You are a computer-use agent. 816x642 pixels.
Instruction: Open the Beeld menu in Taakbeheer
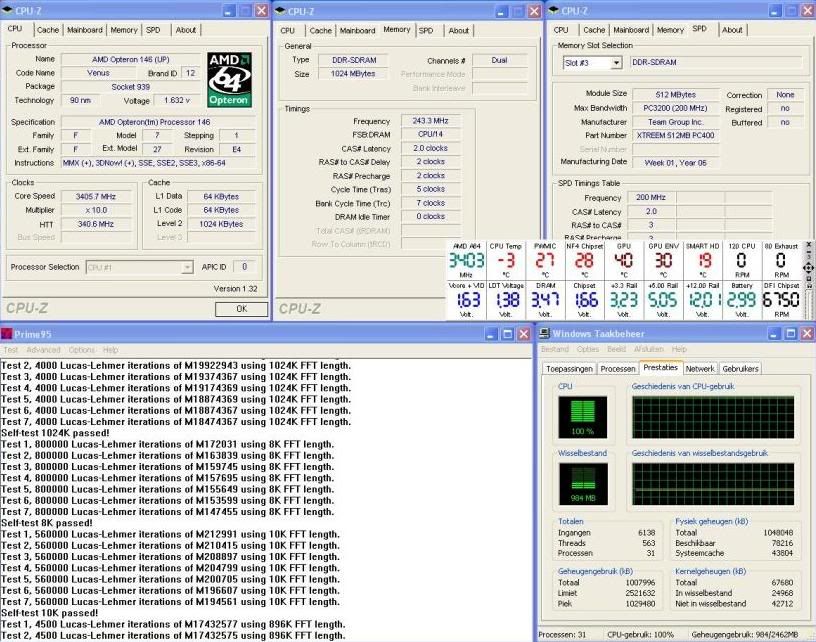click(x=616, y=349)
